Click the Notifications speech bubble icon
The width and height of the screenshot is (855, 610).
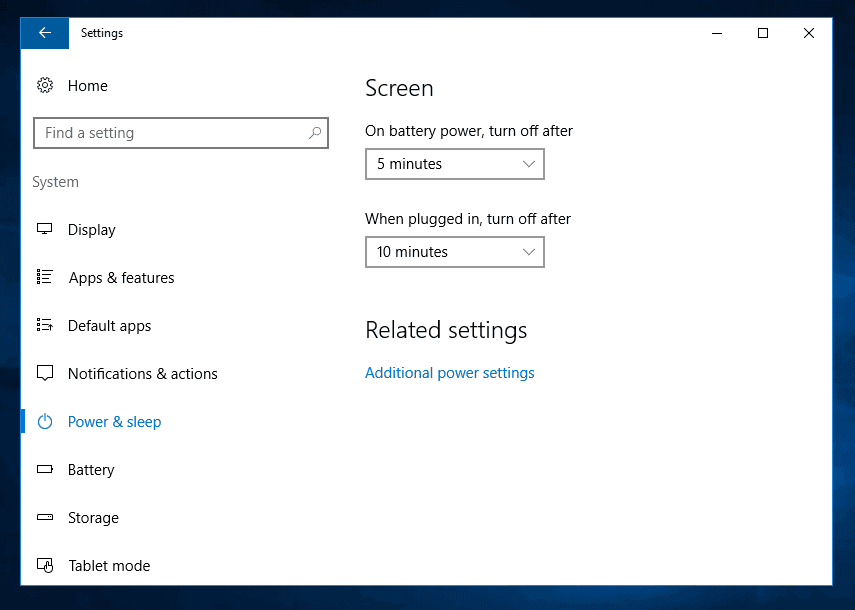coord(45,373)
